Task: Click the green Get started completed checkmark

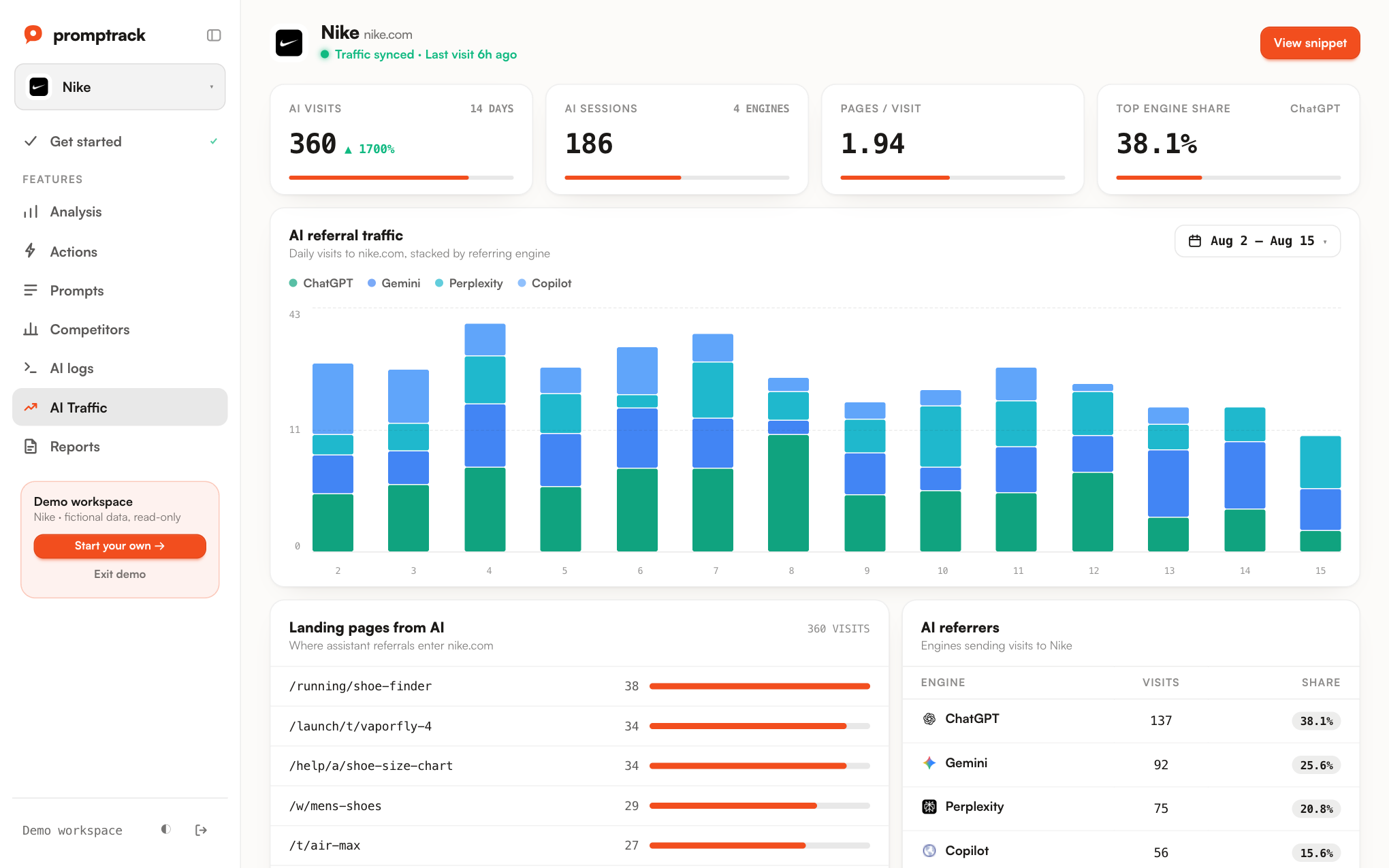Action: pos(214,142)
